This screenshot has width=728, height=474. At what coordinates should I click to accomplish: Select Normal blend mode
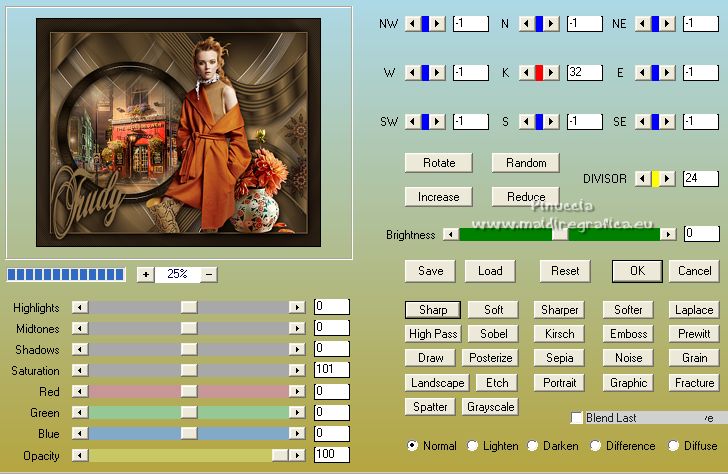click(412, 446)
